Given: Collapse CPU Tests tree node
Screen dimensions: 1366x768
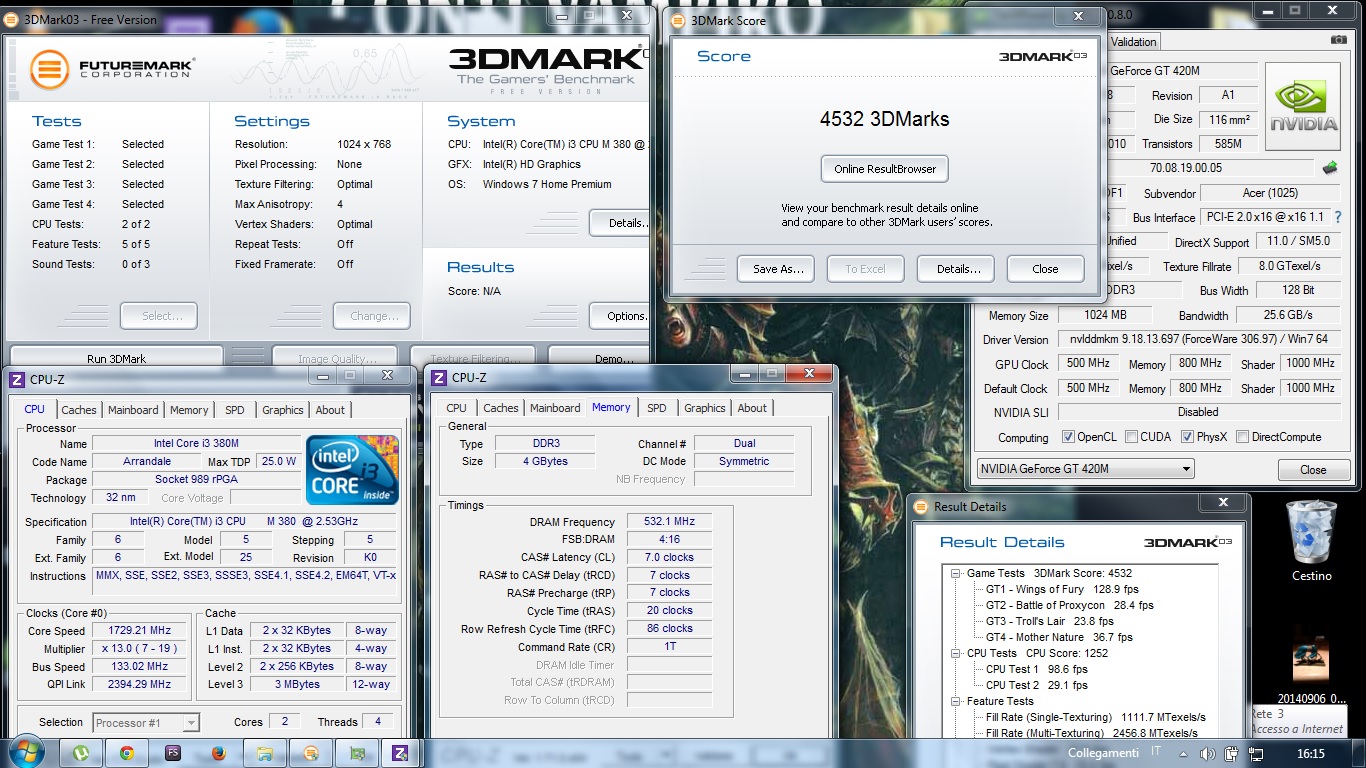Looking at the screenshot, I should coord(955,653).
